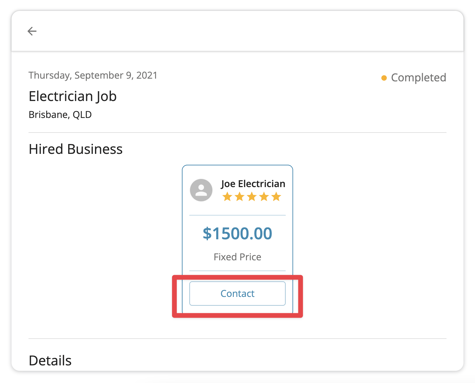Click the Electrician Job title
The width and height of the screenshot is (475, 383).
(x=73, y=96)
